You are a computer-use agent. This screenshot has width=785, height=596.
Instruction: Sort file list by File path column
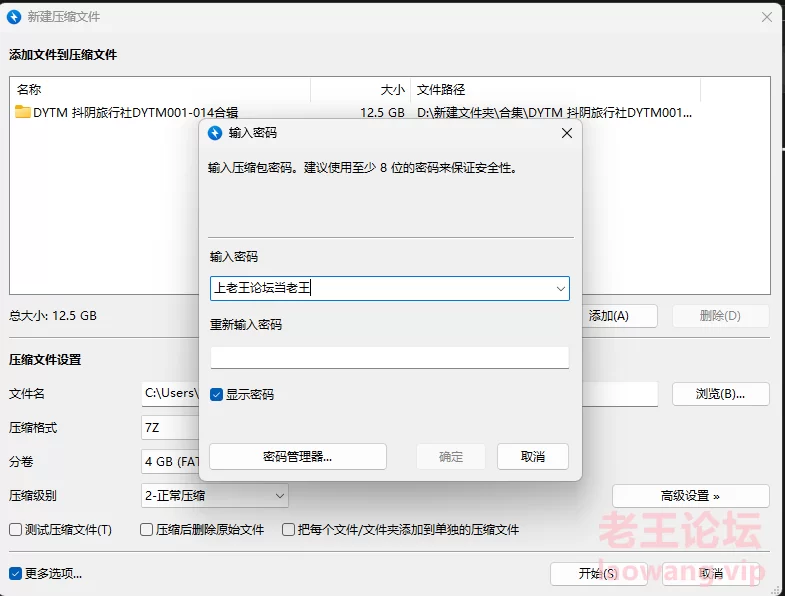pyautogui.click(x=556, y=90)
